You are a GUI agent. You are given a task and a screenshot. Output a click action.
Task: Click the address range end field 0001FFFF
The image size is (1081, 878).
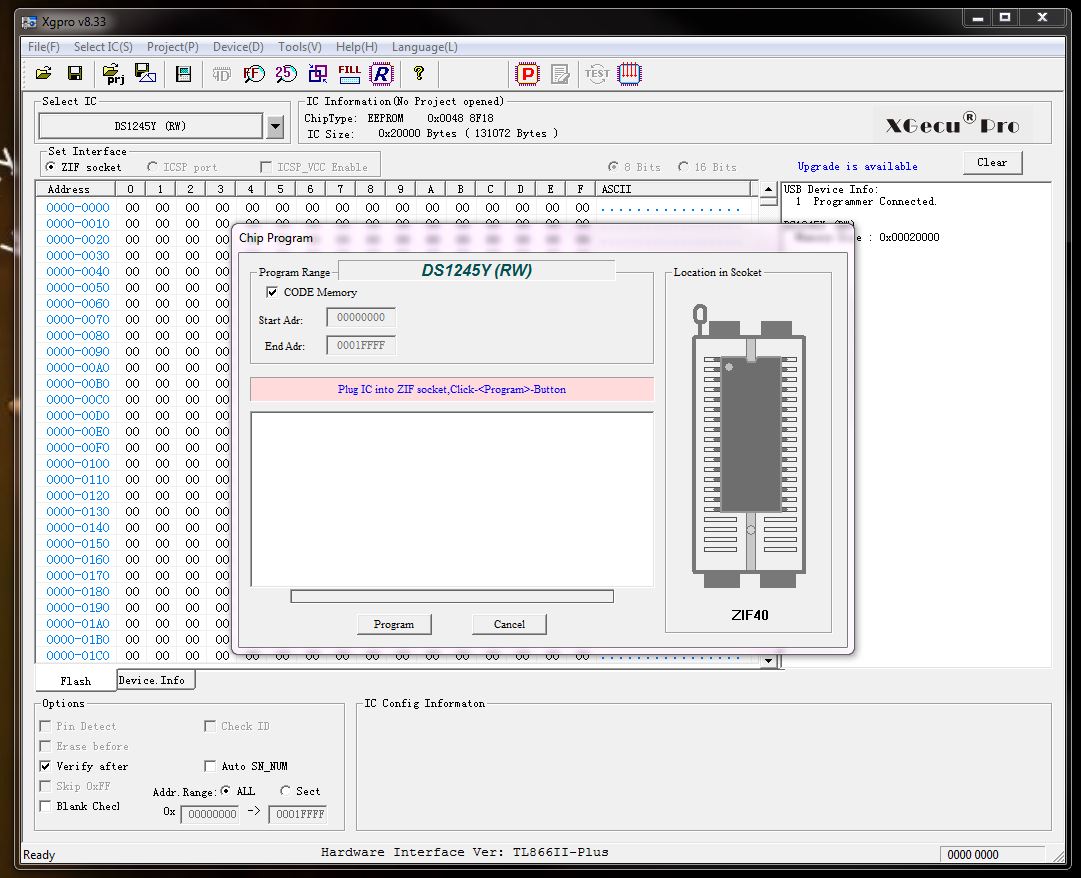tap(298, 815)
